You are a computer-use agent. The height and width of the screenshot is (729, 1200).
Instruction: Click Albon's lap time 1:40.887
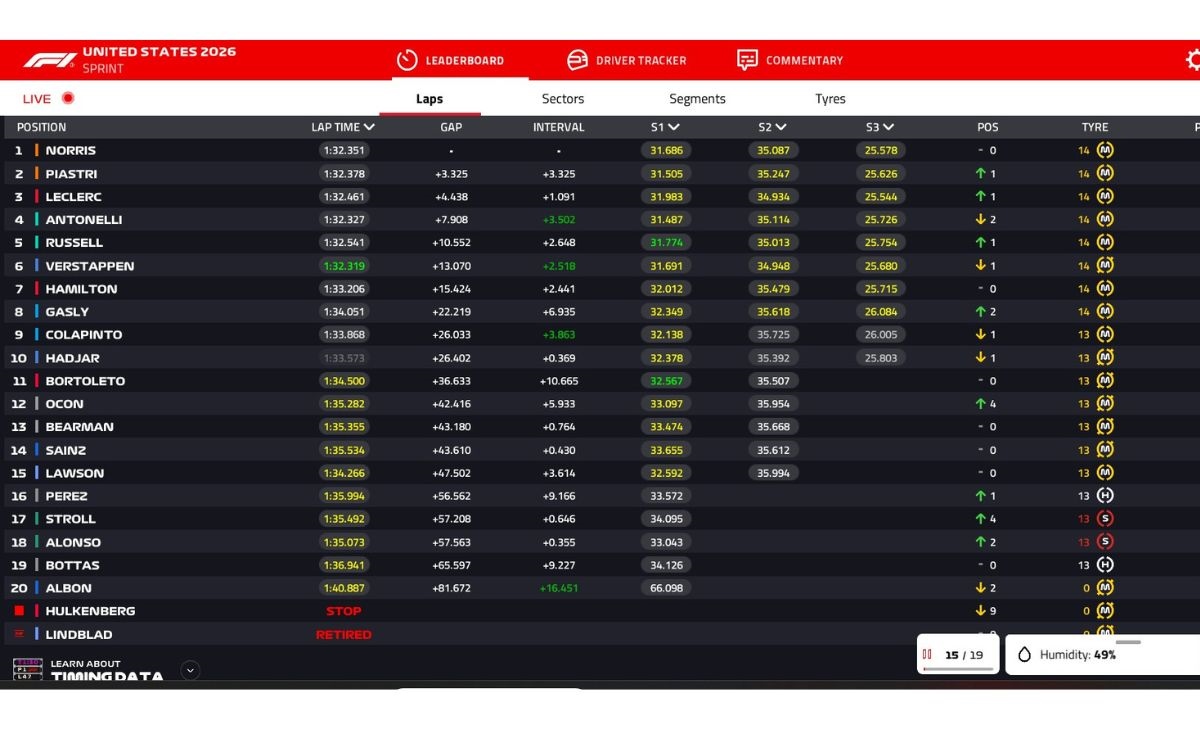pos(344,587)
